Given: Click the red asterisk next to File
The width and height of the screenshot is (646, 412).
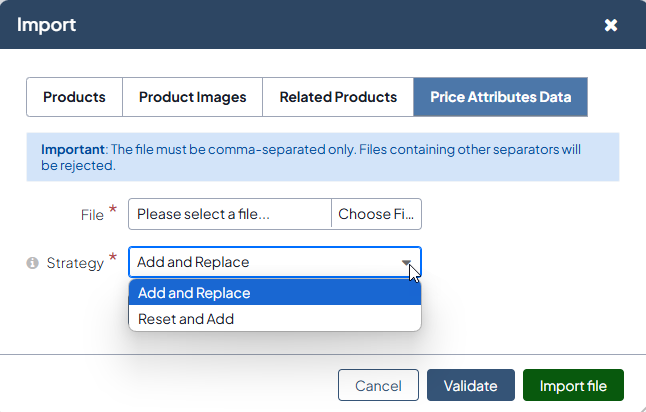Looking at the screenshot, I should click(x=113, y=210).
